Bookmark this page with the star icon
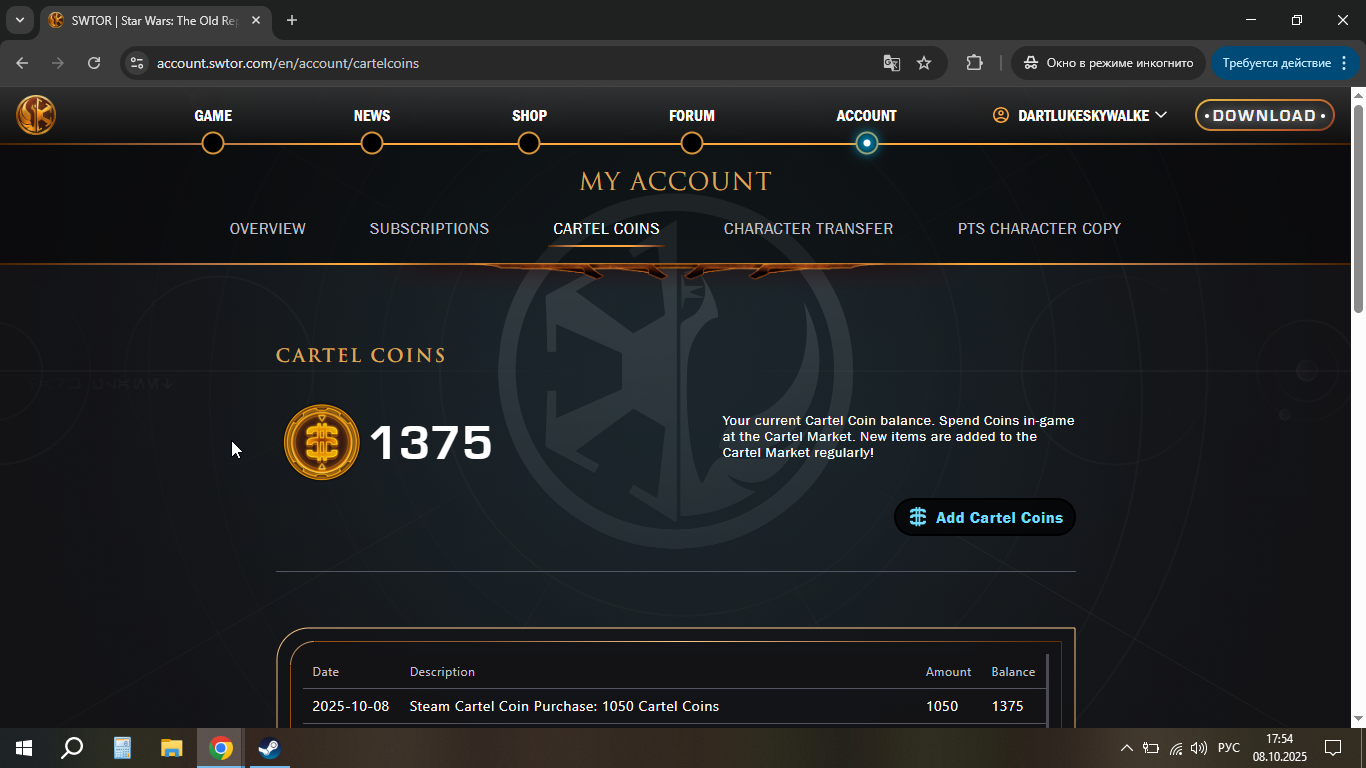This screenshot has width=1366, height=768. [924, 63]
